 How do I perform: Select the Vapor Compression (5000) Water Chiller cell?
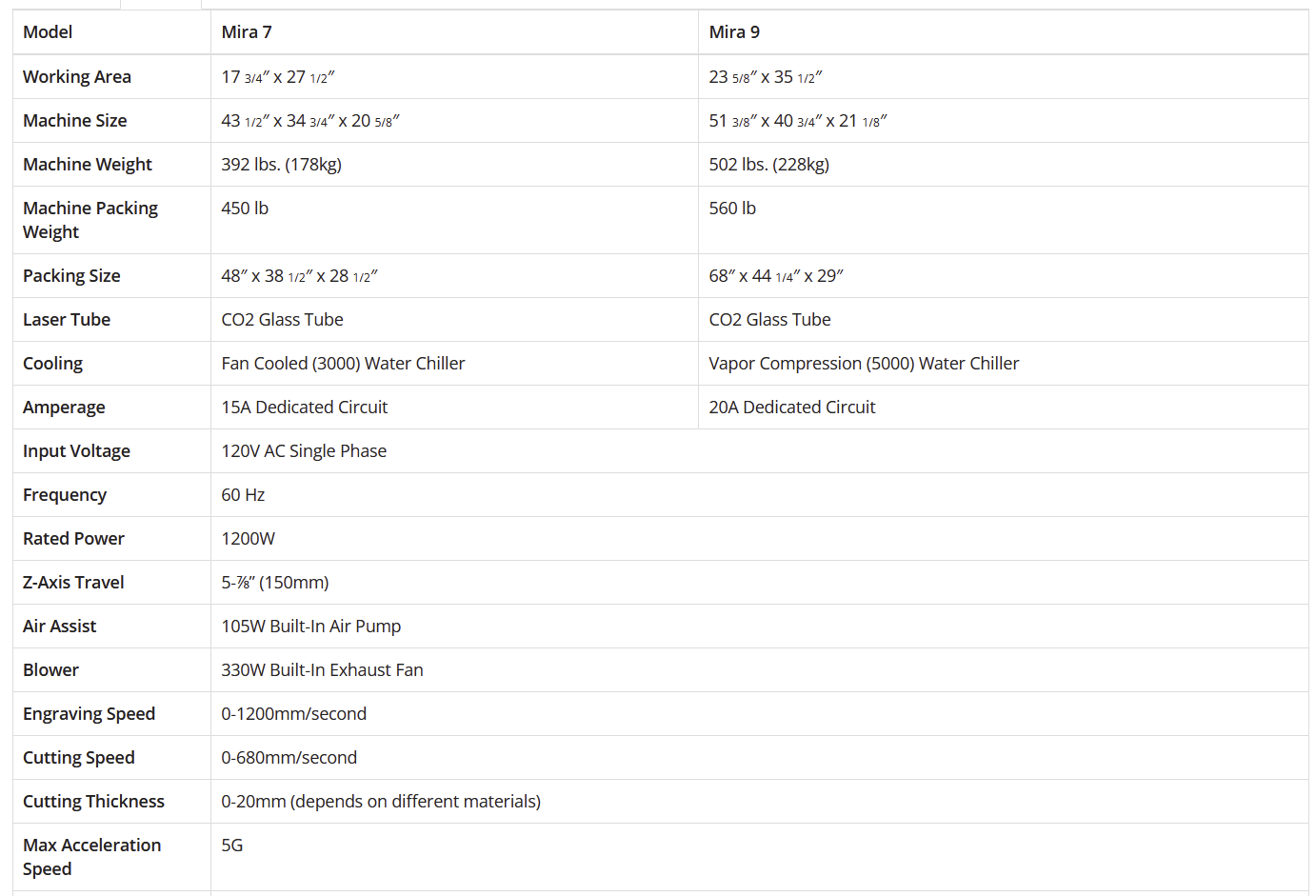(864, 364)
